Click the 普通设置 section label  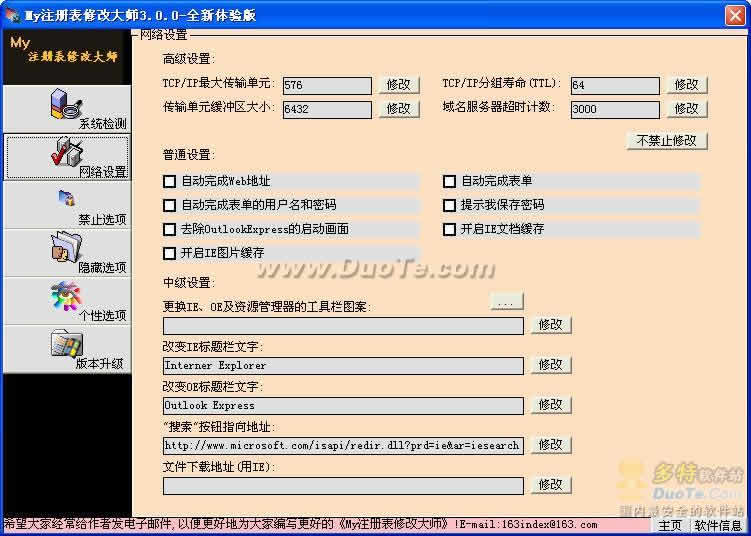pyautogui.click(x=189, y=155)
